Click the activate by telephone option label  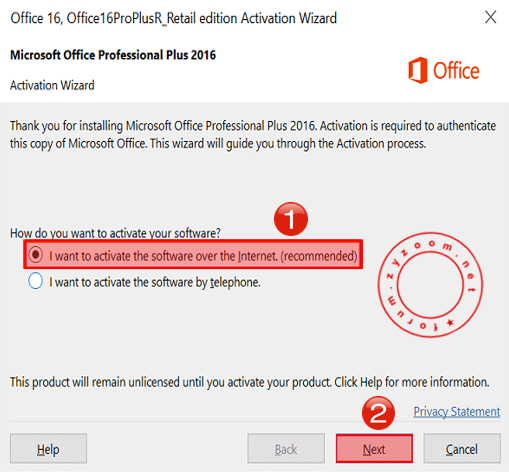[155, 282]
